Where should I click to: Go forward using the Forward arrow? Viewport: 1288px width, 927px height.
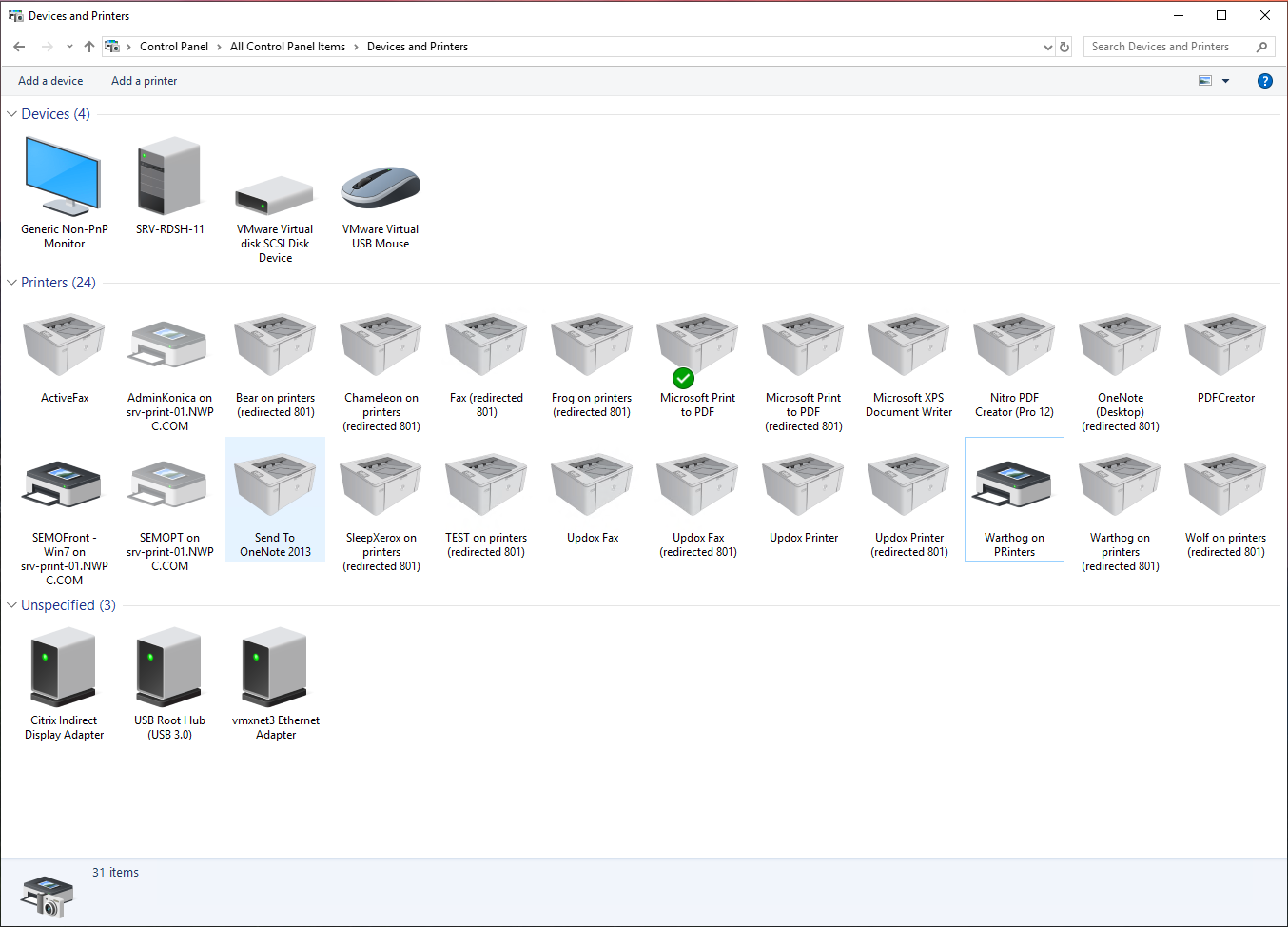[x=47, y=47]
